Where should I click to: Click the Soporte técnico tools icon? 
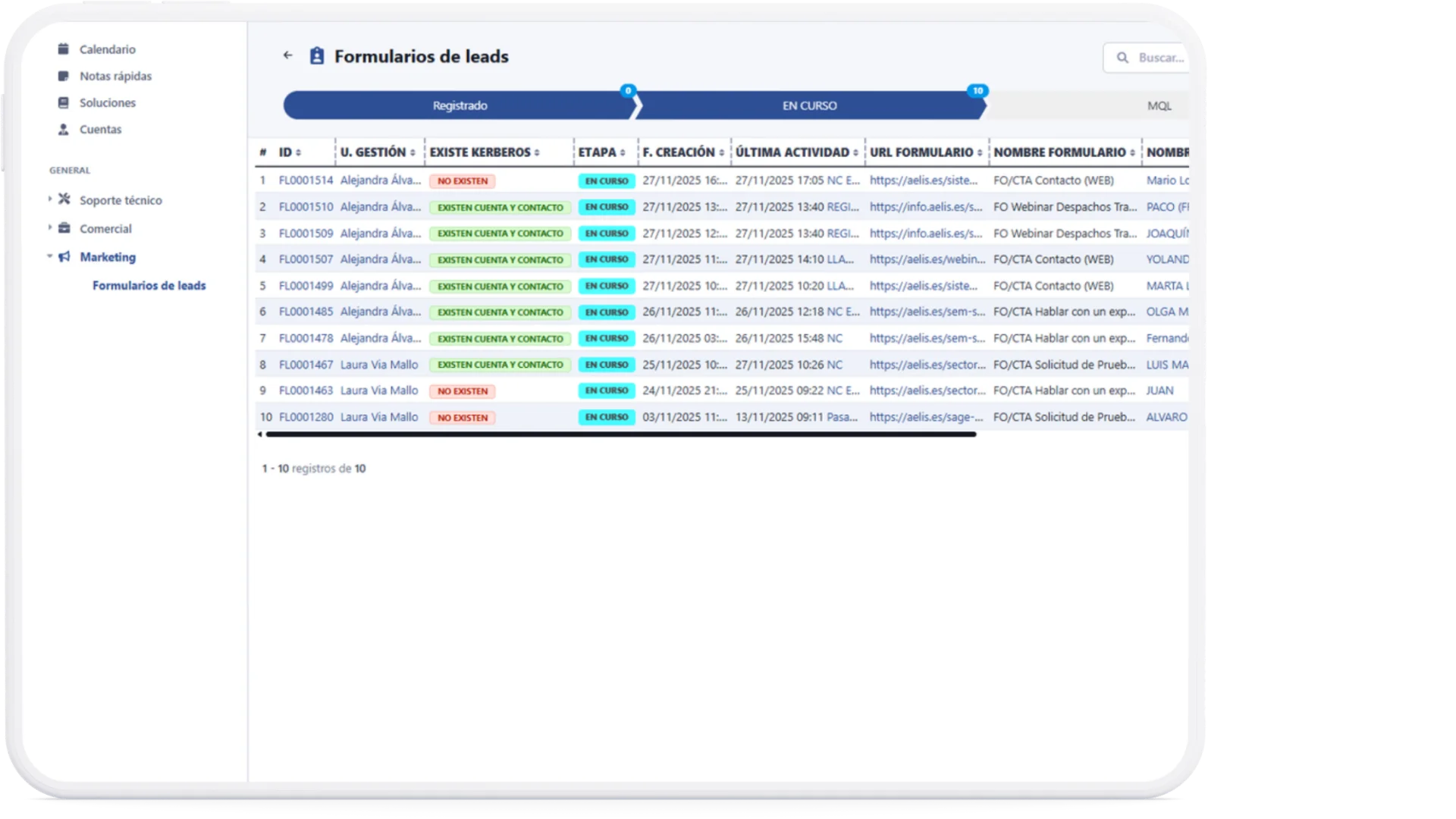(x=64, y=199)
